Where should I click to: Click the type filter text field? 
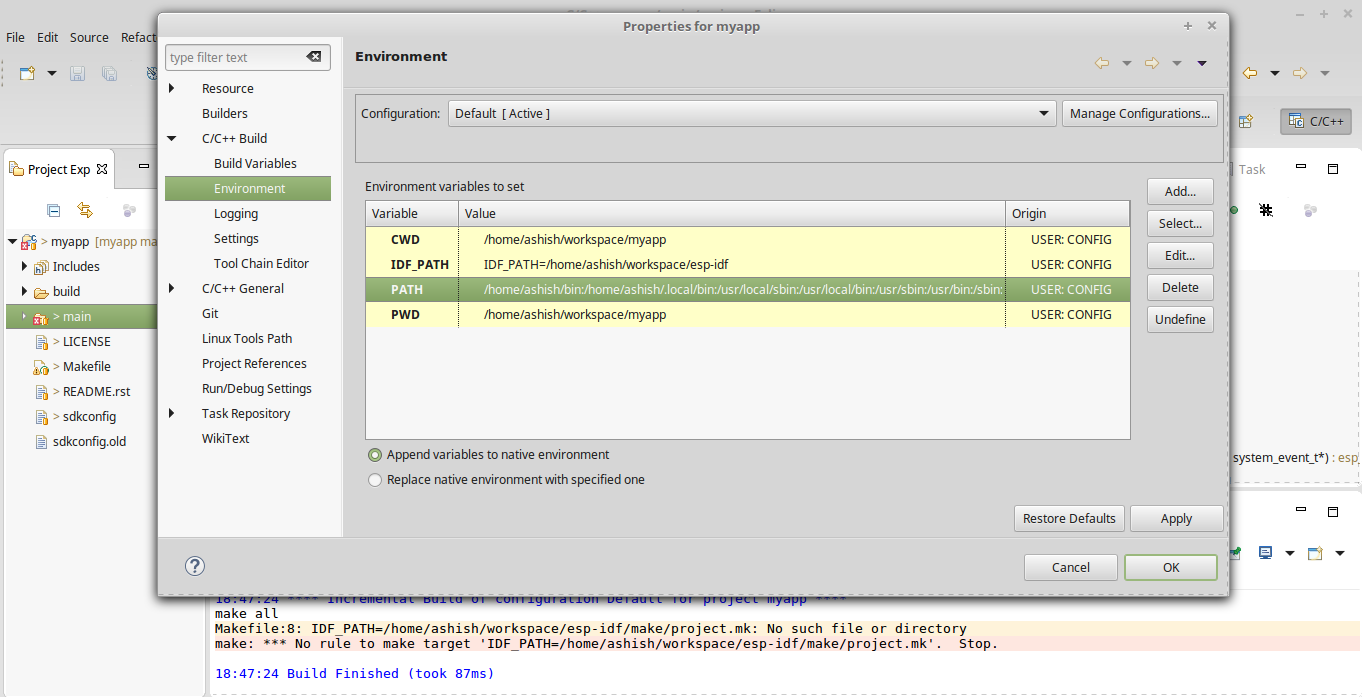pyautogui.click(x=234, y=57)
